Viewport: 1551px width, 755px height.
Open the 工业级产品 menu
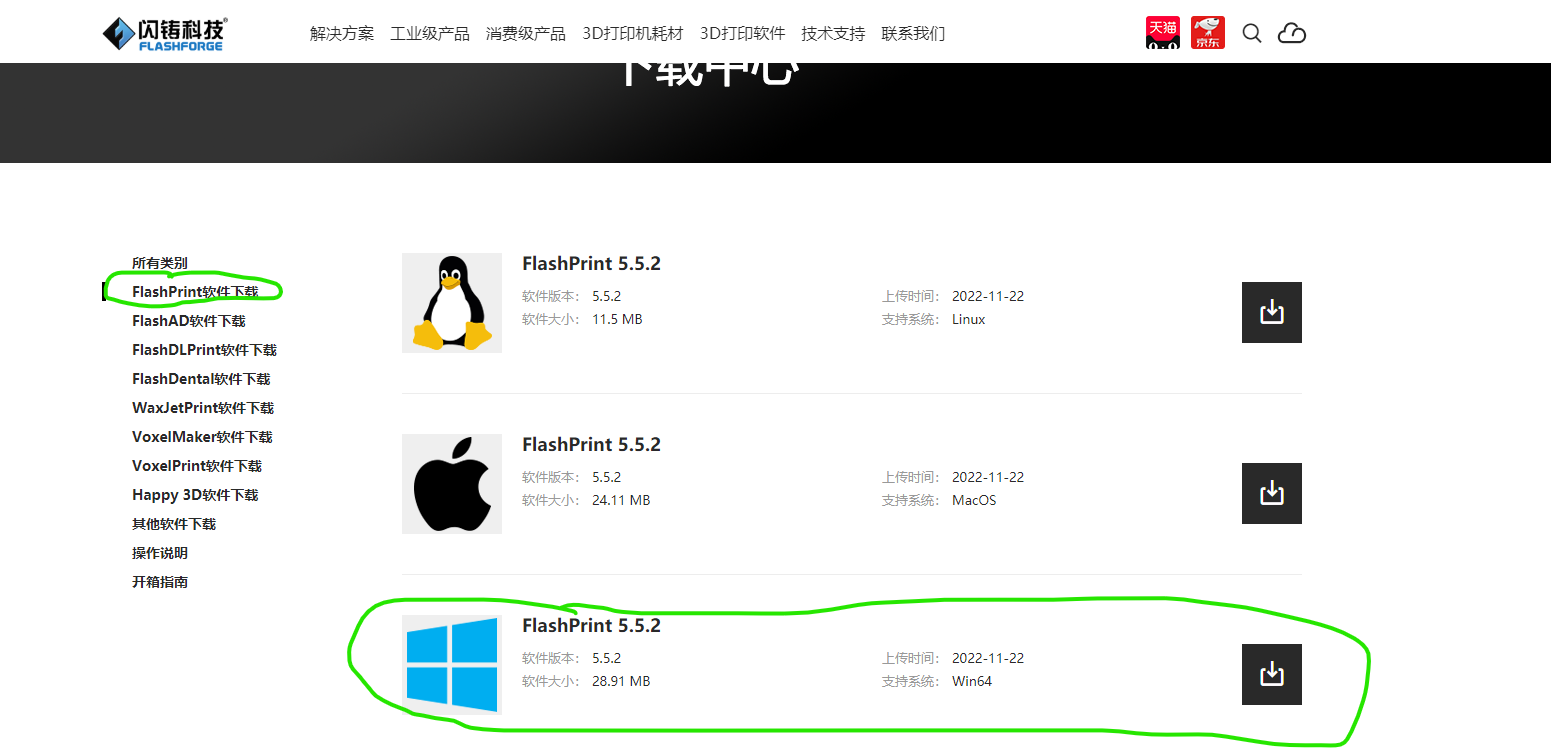point(430,33)
